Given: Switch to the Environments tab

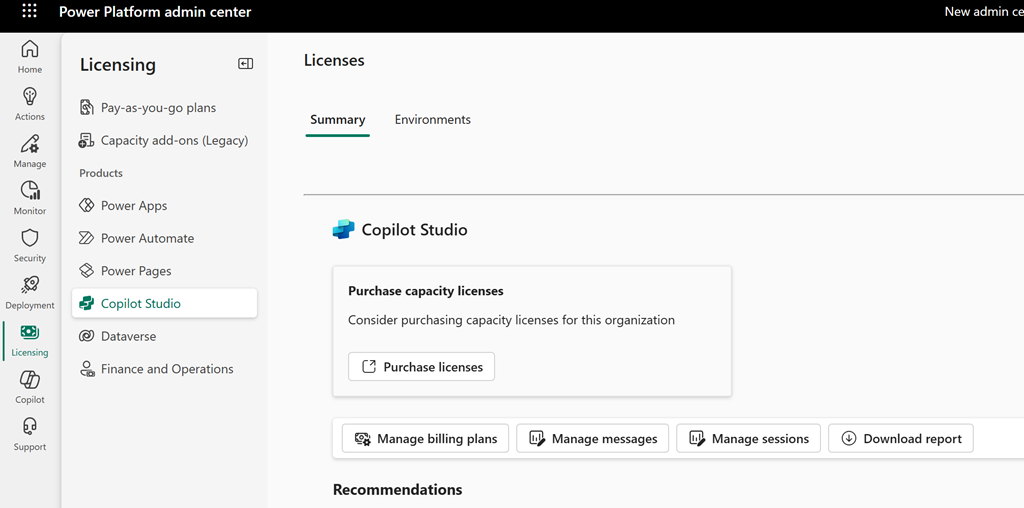Looking at the screenshot, I should pos(432,120).
